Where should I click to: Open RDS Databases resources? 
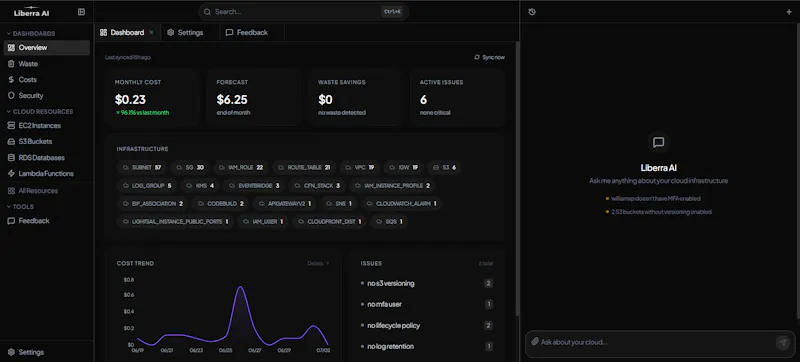46,158
